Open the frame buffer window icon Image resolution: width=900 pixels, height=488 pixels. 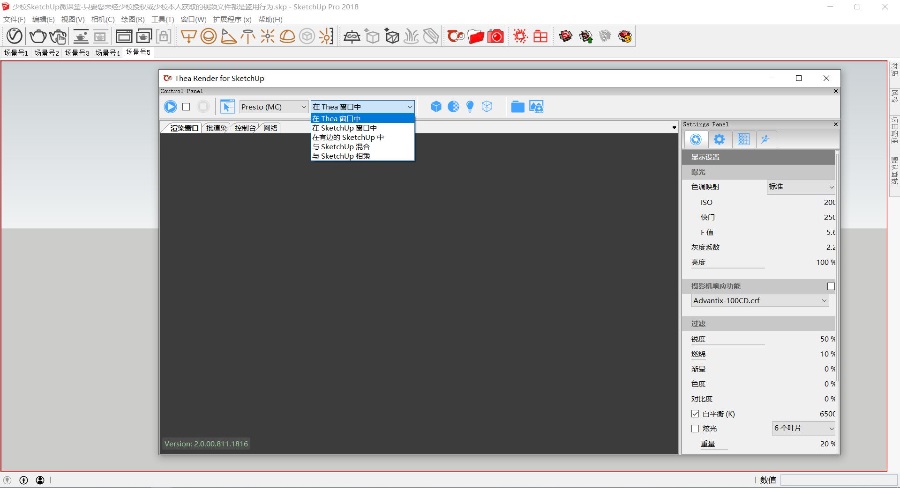tap(123, 36)
